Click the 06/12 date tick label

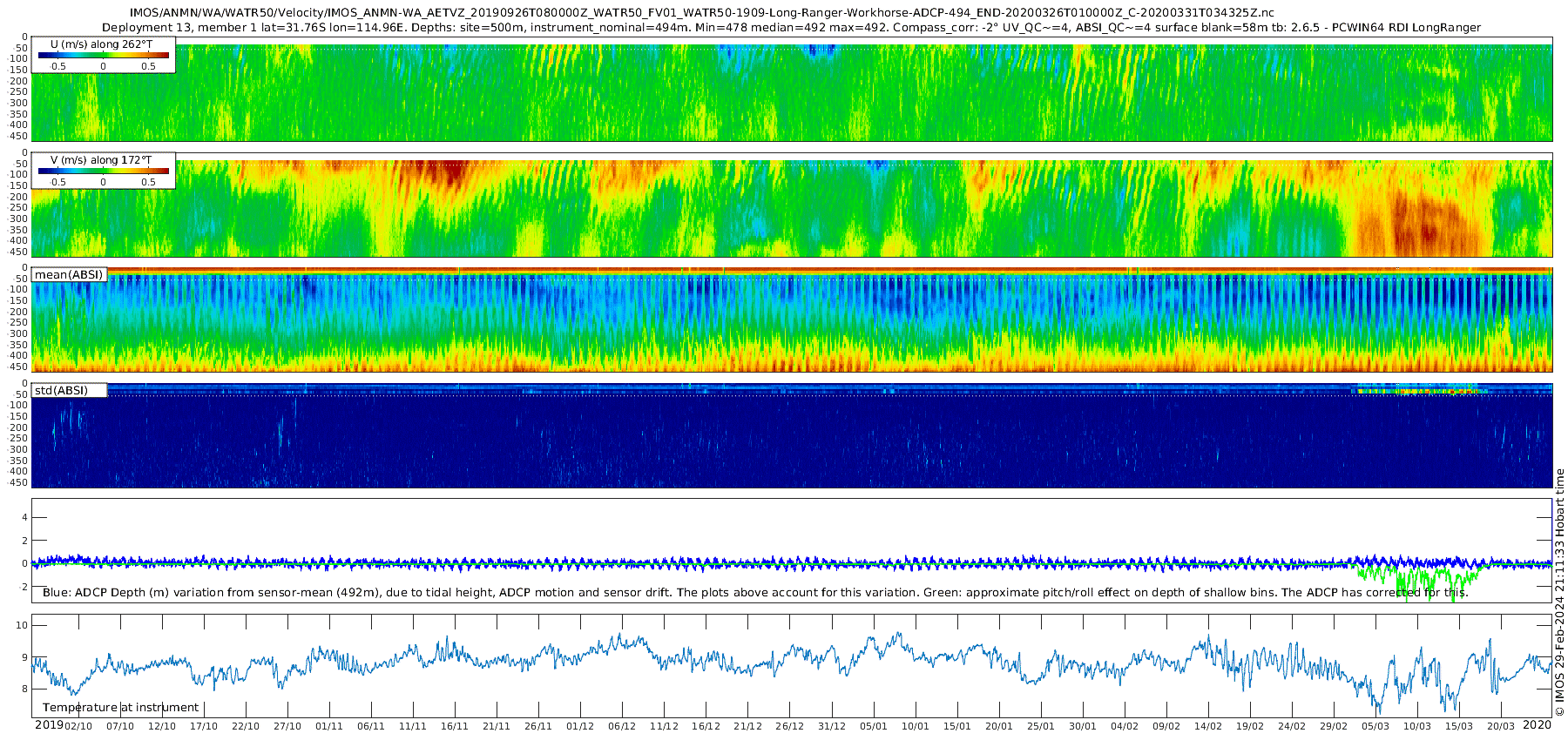pos(622,726)
